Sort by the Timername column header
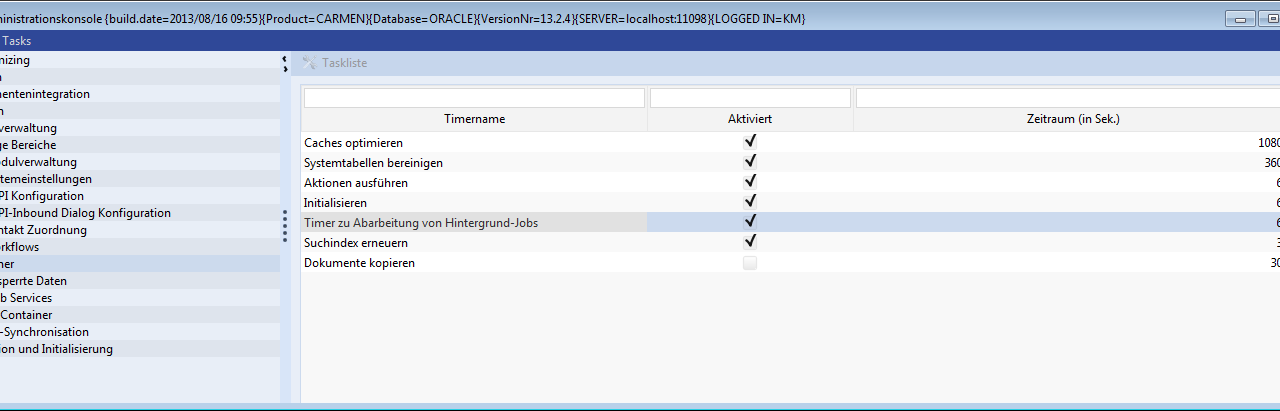Viewport: 1280px width, 411px height. (474, 119)
